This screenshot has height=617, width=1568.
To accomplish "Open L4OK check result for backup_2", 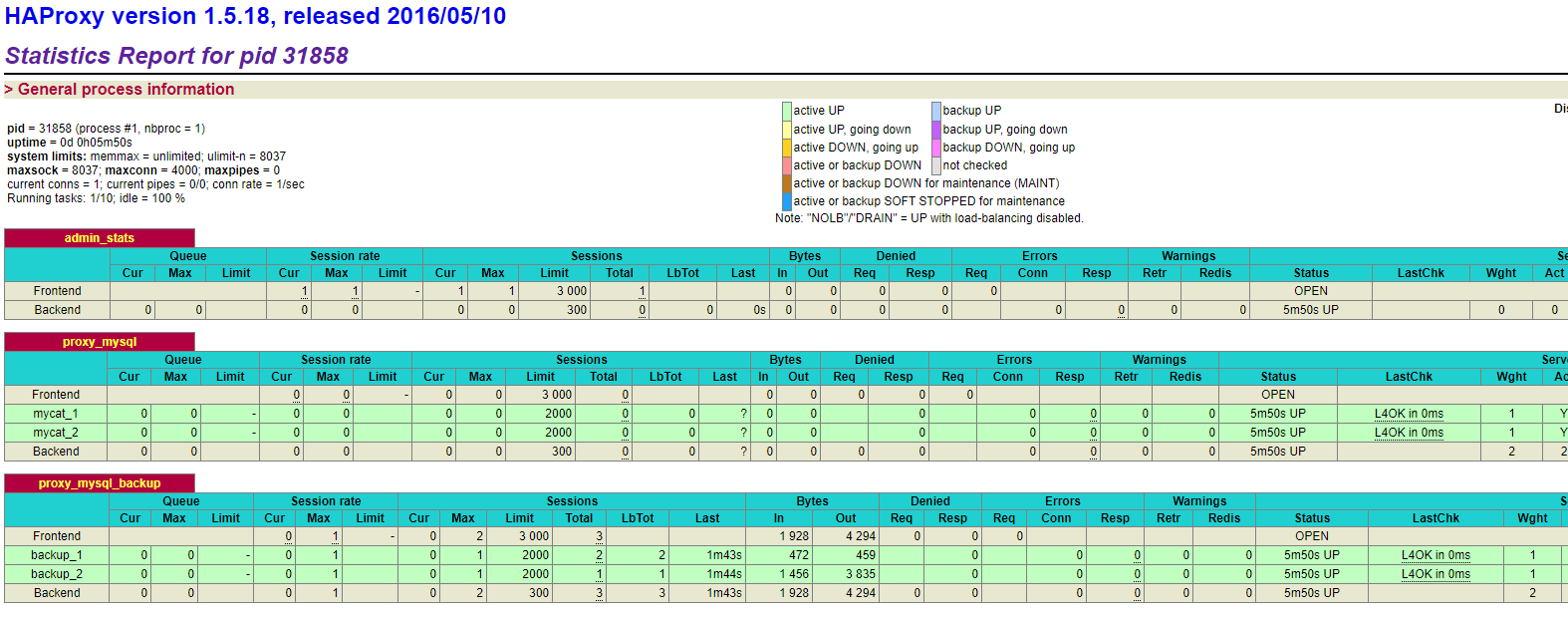I will (x=1435, y=574).
